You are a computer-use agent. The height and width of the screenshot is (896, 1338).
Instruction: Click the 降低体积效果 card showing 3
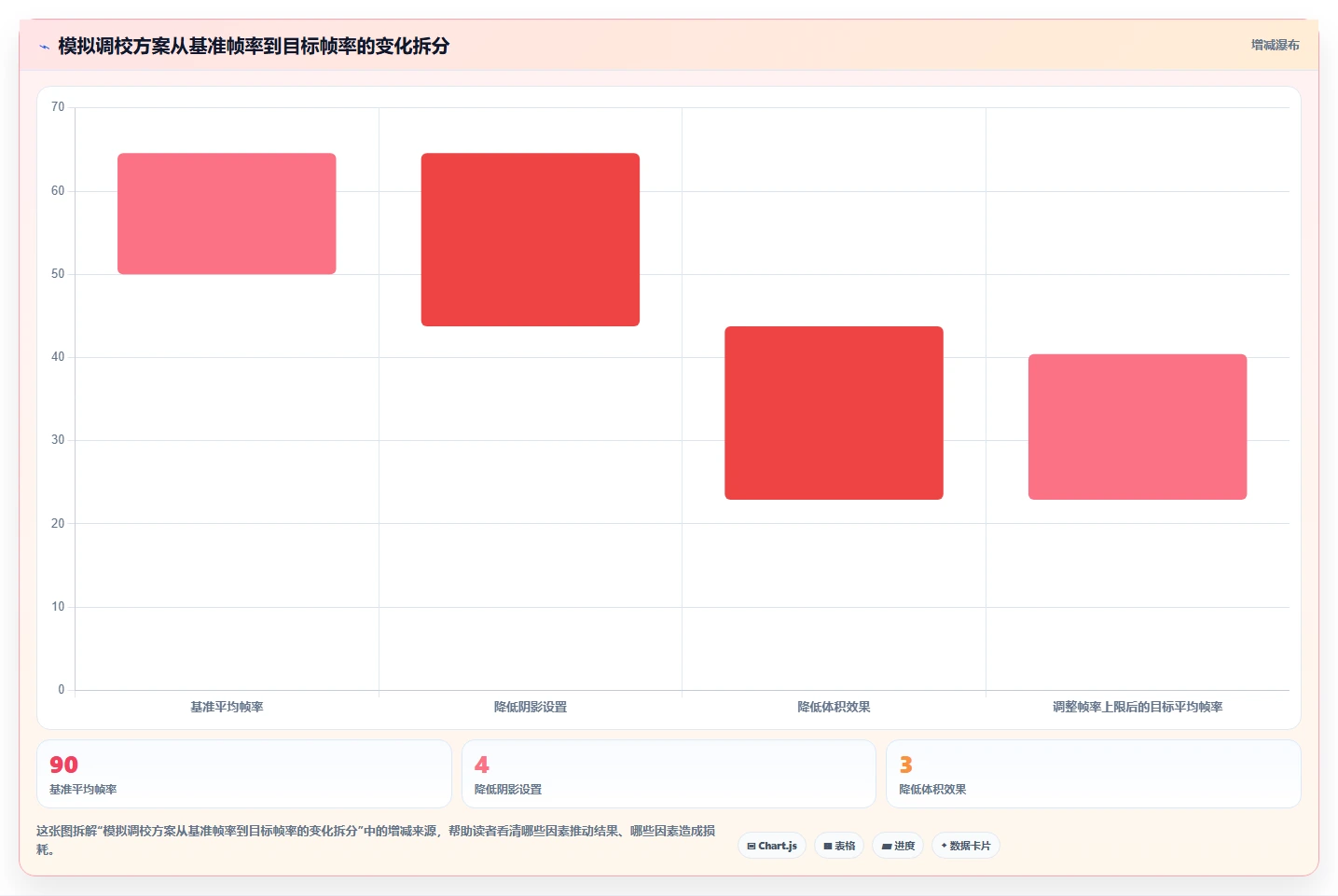coord(1093,774)
